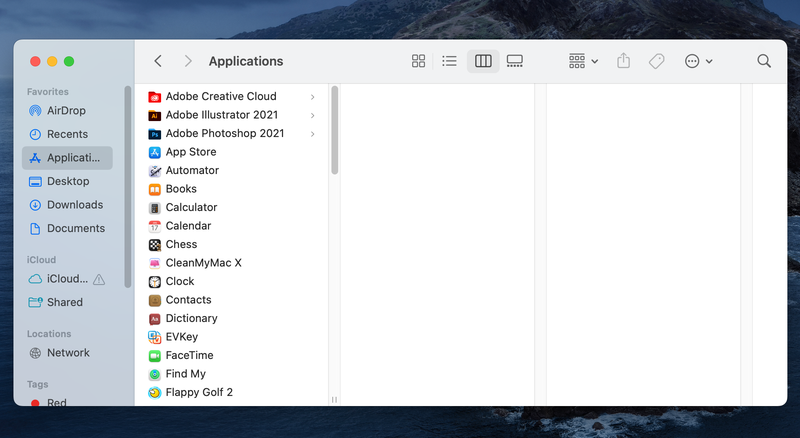Click the Books app icon
The width and height of the screenshot is (800, 438).
tap(155, 189)
